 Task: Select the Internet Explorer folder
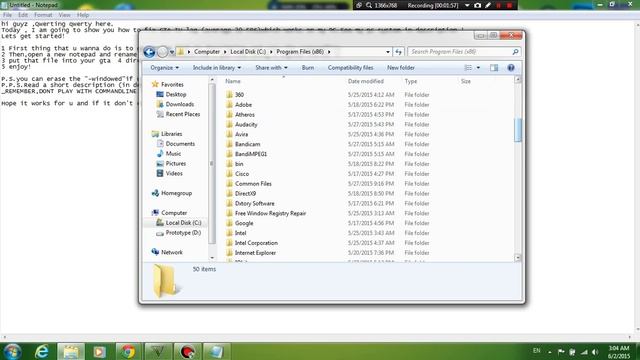[255, 253]
